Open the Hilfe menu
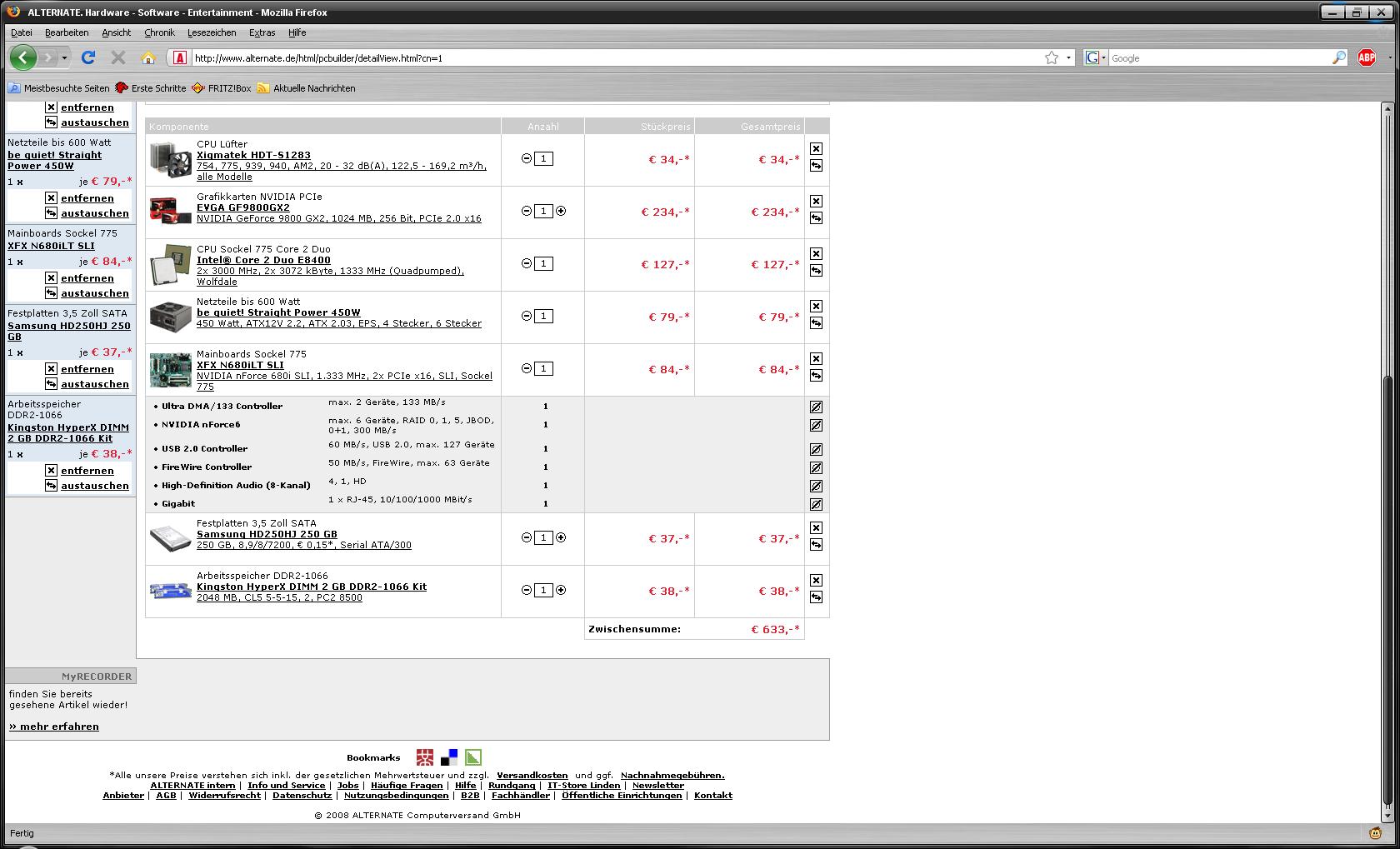Screen dimensions: 1400x849 pyautogui.click(x=297, y=32)
